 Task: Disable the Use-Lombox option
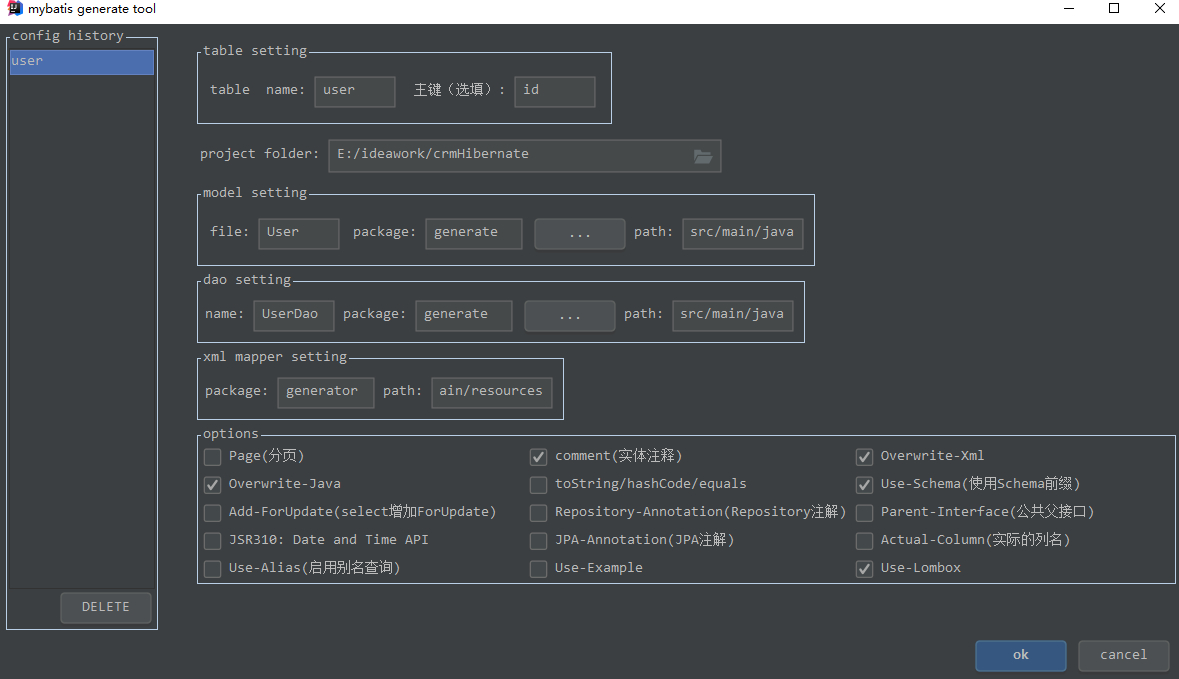864,568
